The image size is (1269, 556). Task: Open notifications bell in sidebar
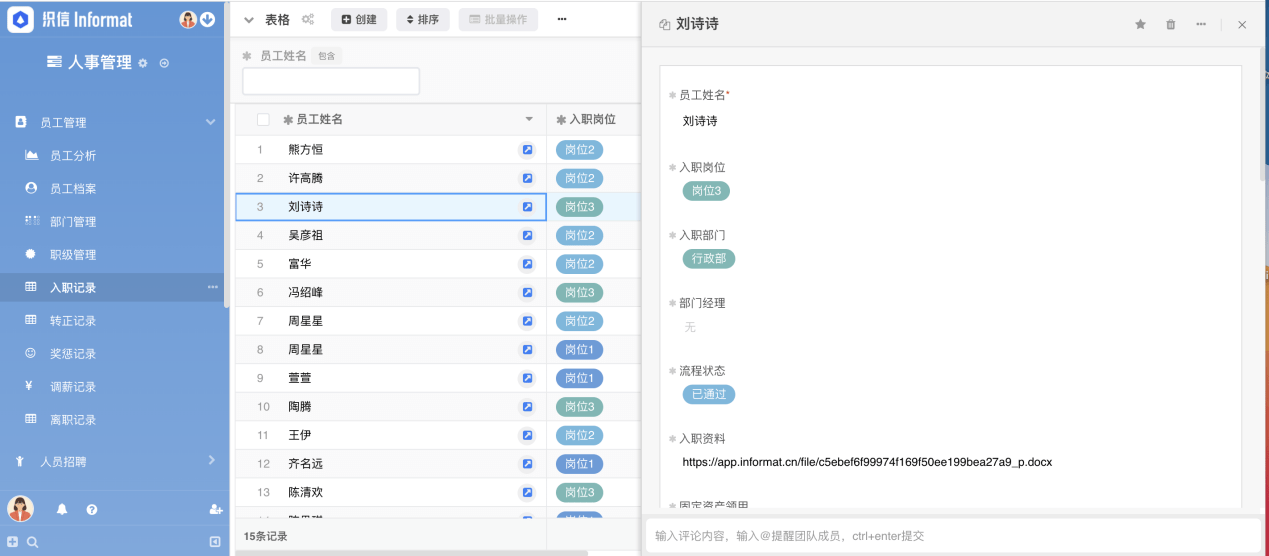click(x=62, y=509)
